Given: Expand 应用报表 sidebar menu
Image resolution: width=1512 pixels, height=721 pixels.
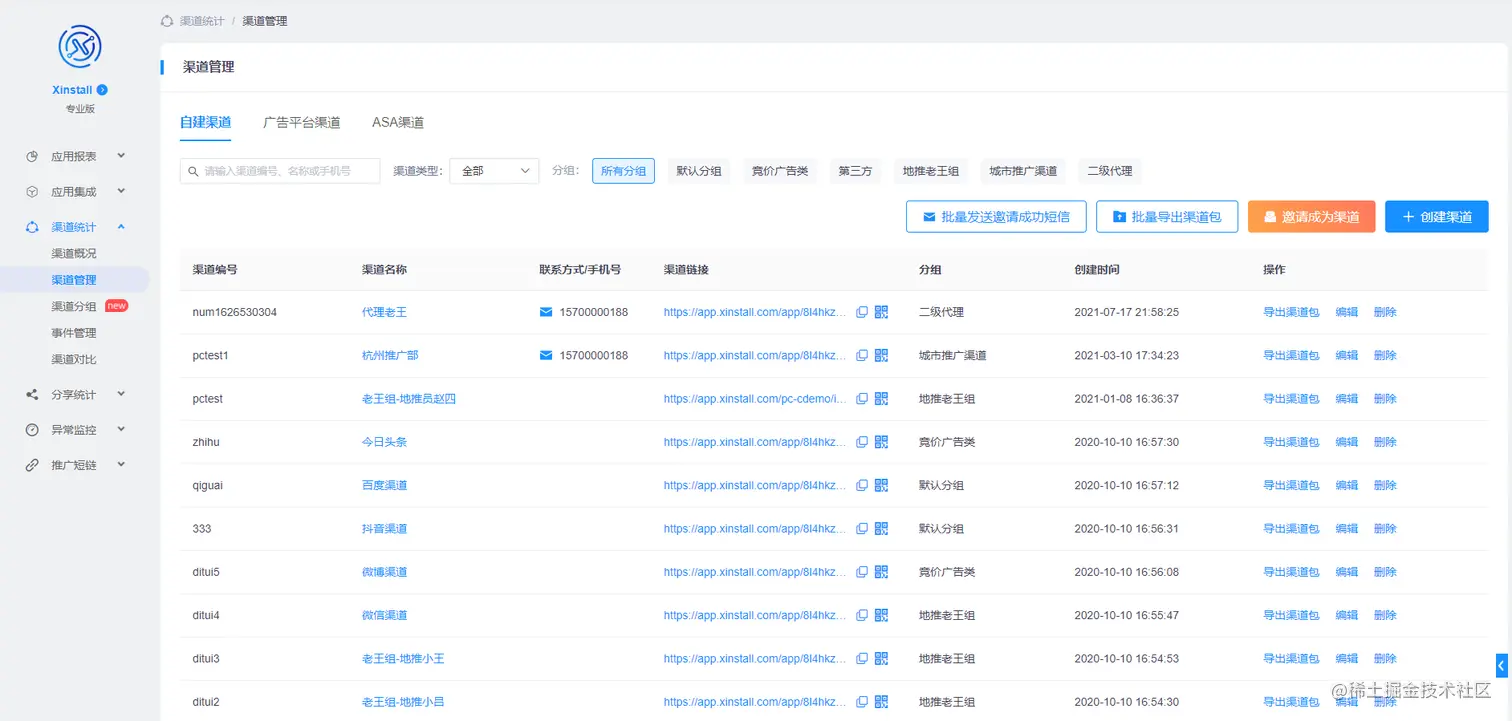Looking at the screenshot, I should [x=75, y=156].
